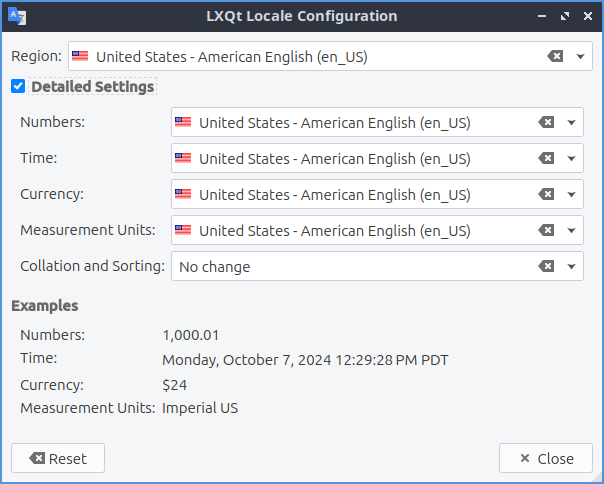Clear the Collation and Sorting field

coord(546,267)
